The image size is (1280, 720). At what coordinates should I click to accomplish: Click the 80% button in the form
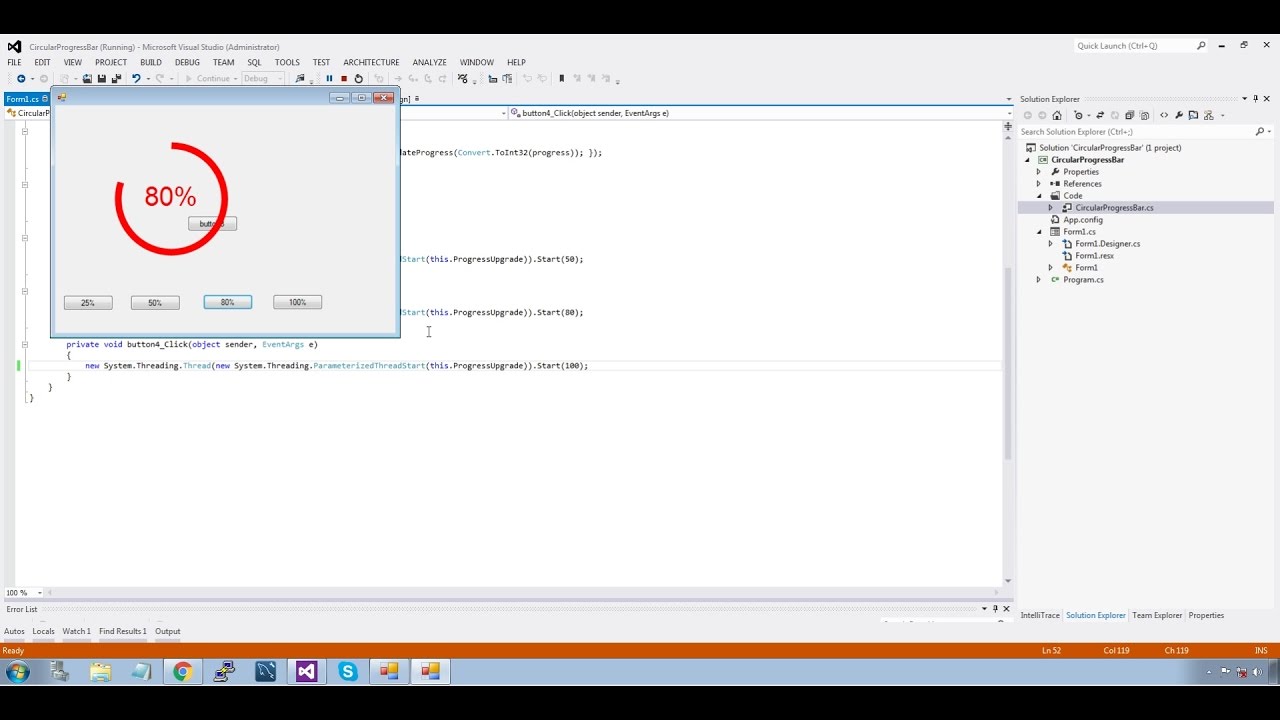pyautogui.click(x=228, y=302)
